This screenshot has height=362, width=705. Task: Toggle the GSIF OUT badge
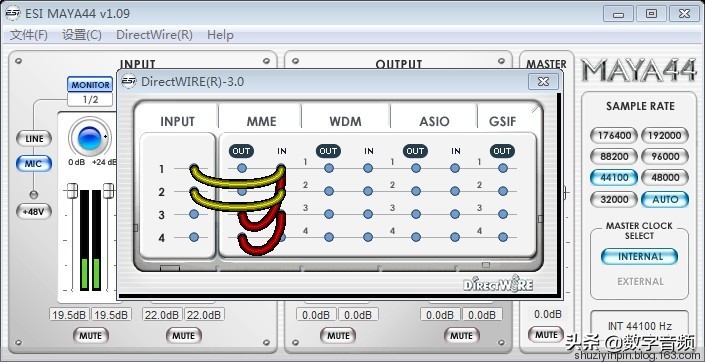point(502,151)
